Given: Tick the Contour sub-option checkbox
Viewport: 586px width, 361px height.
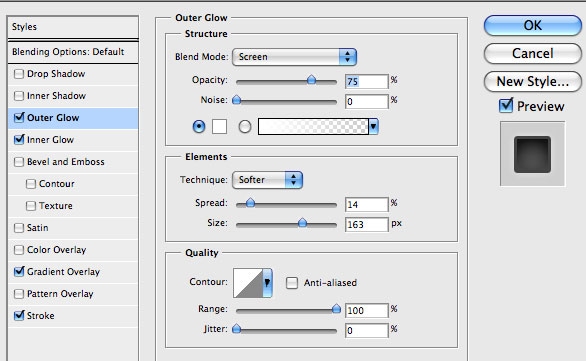Looking at the screenshot, I should (31, 184).
